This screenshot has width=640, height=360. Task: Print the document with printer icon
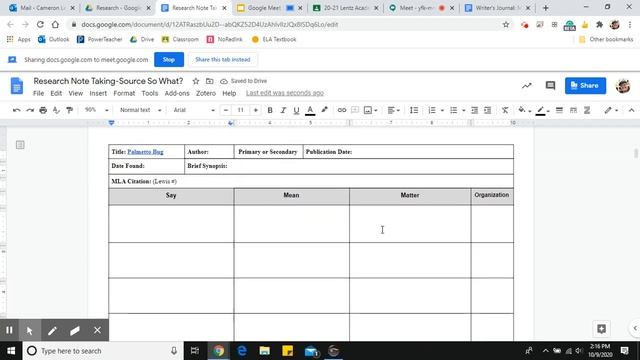pos(43,110)
